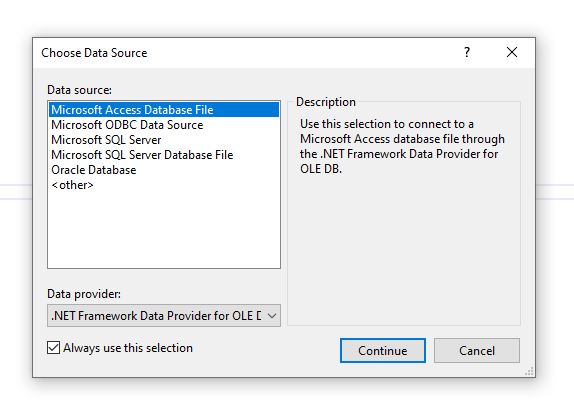
Task: Click the Continue button
Action: tap(383, 351)
